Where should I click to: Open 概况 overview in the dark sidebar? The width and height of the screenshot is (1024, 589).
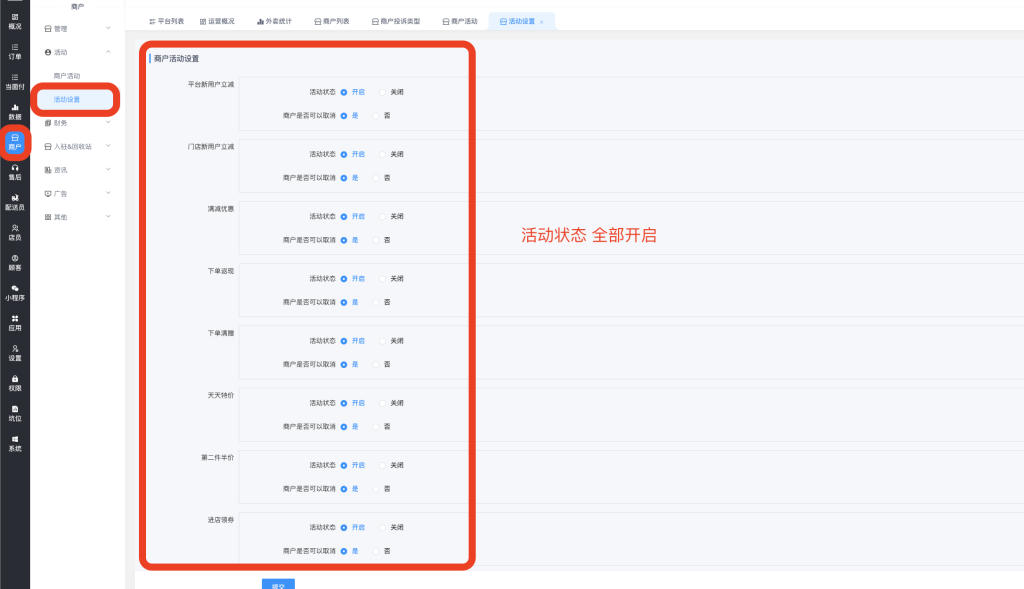pos(14,21)
